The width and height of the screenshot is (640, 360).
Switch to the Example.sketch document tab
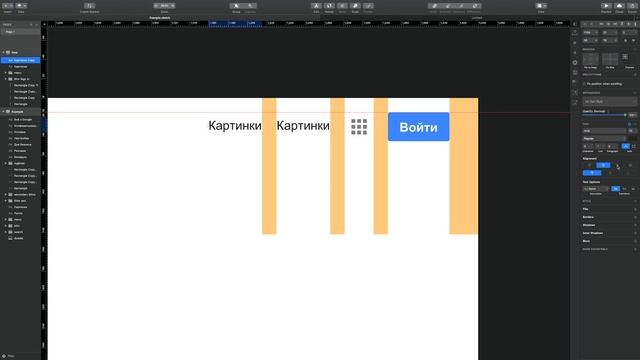[x=160, y=18]
